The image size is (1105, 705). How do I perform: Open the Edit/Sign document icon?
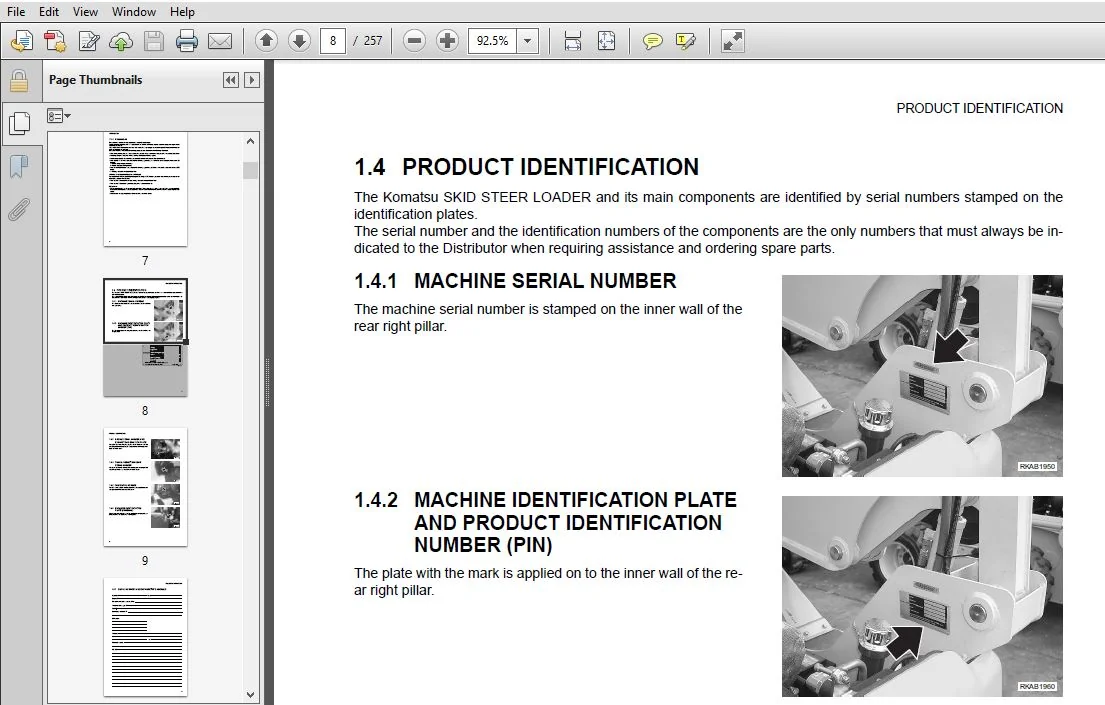pos(88,41)
